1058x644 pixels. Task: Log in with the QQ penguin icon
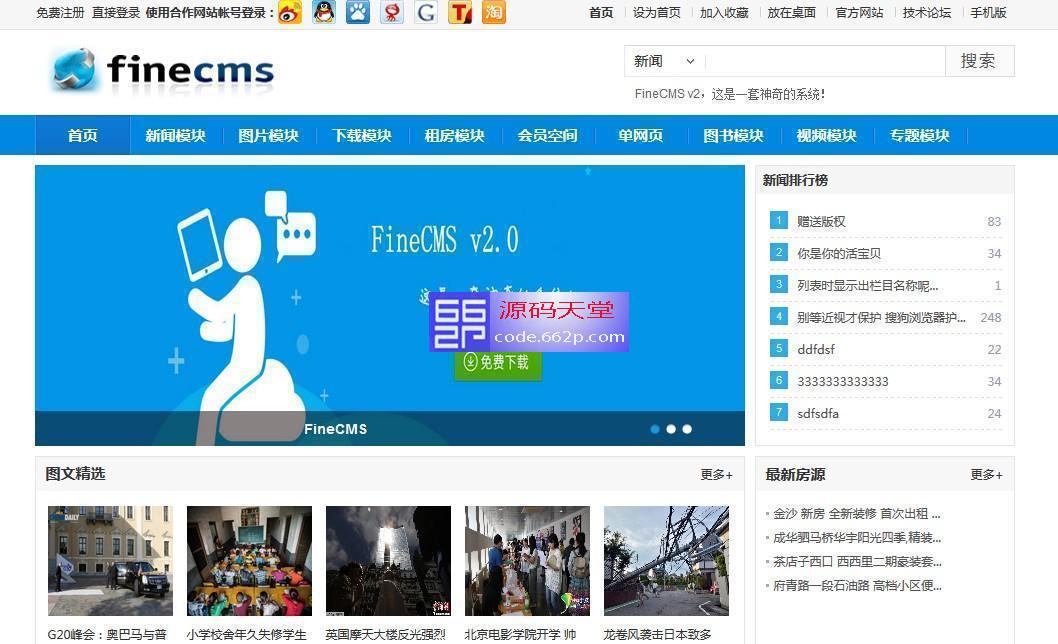pos(325,12)
